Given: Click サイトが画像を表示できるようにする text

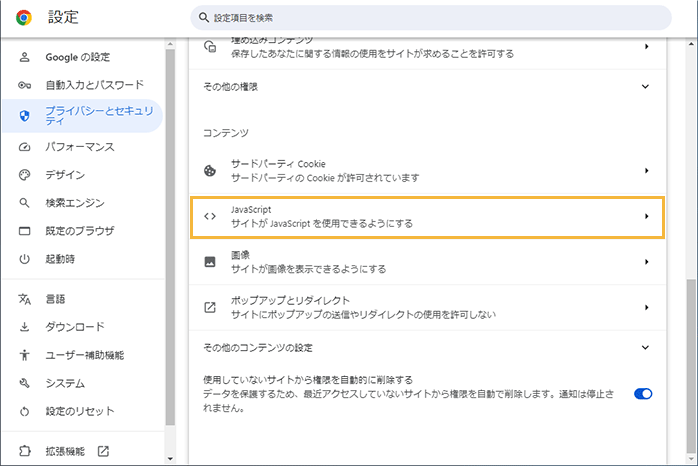Looking at the screenshot, I should (308, 269).
